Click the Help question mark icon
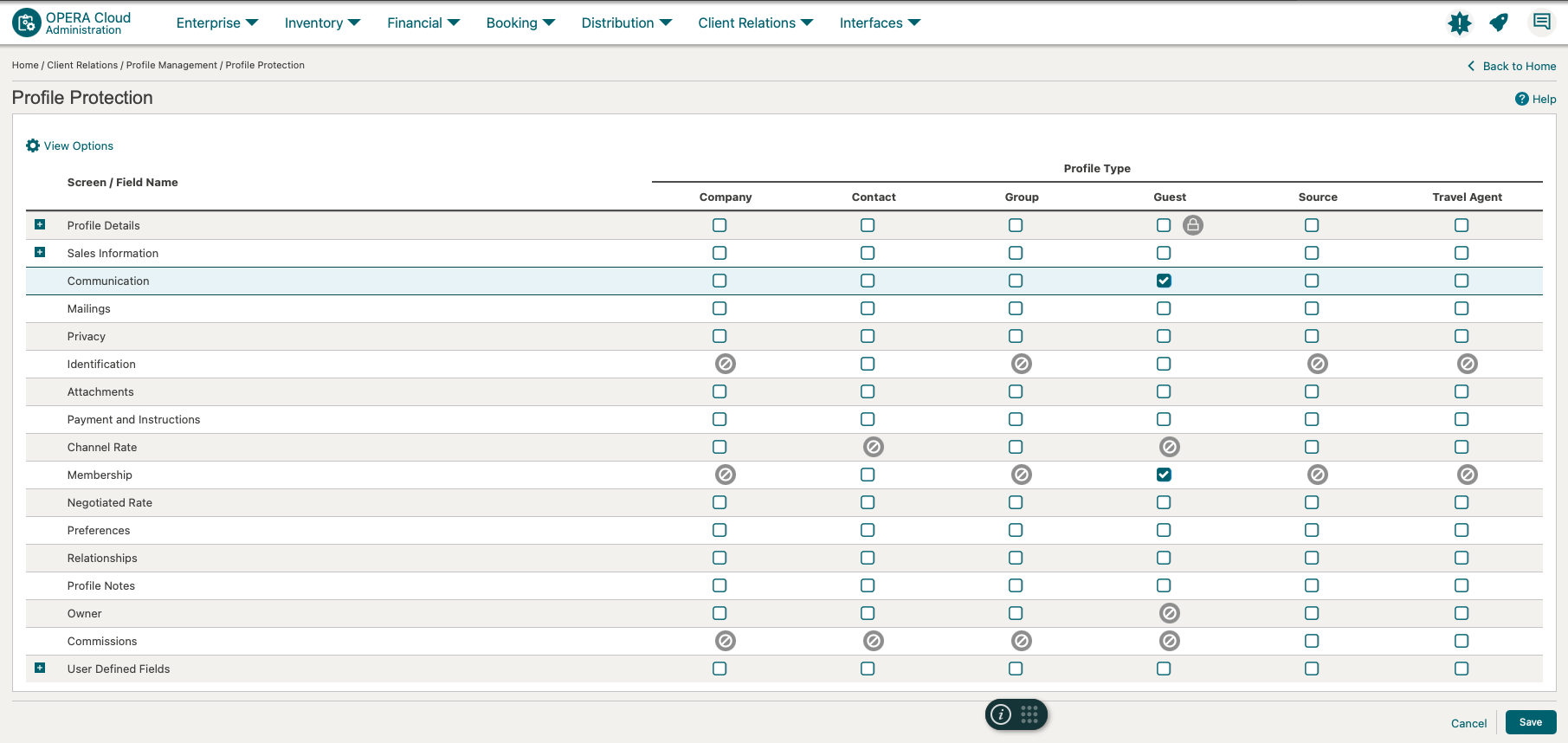The image size is (1568, 743). [x=1522, y=99]
